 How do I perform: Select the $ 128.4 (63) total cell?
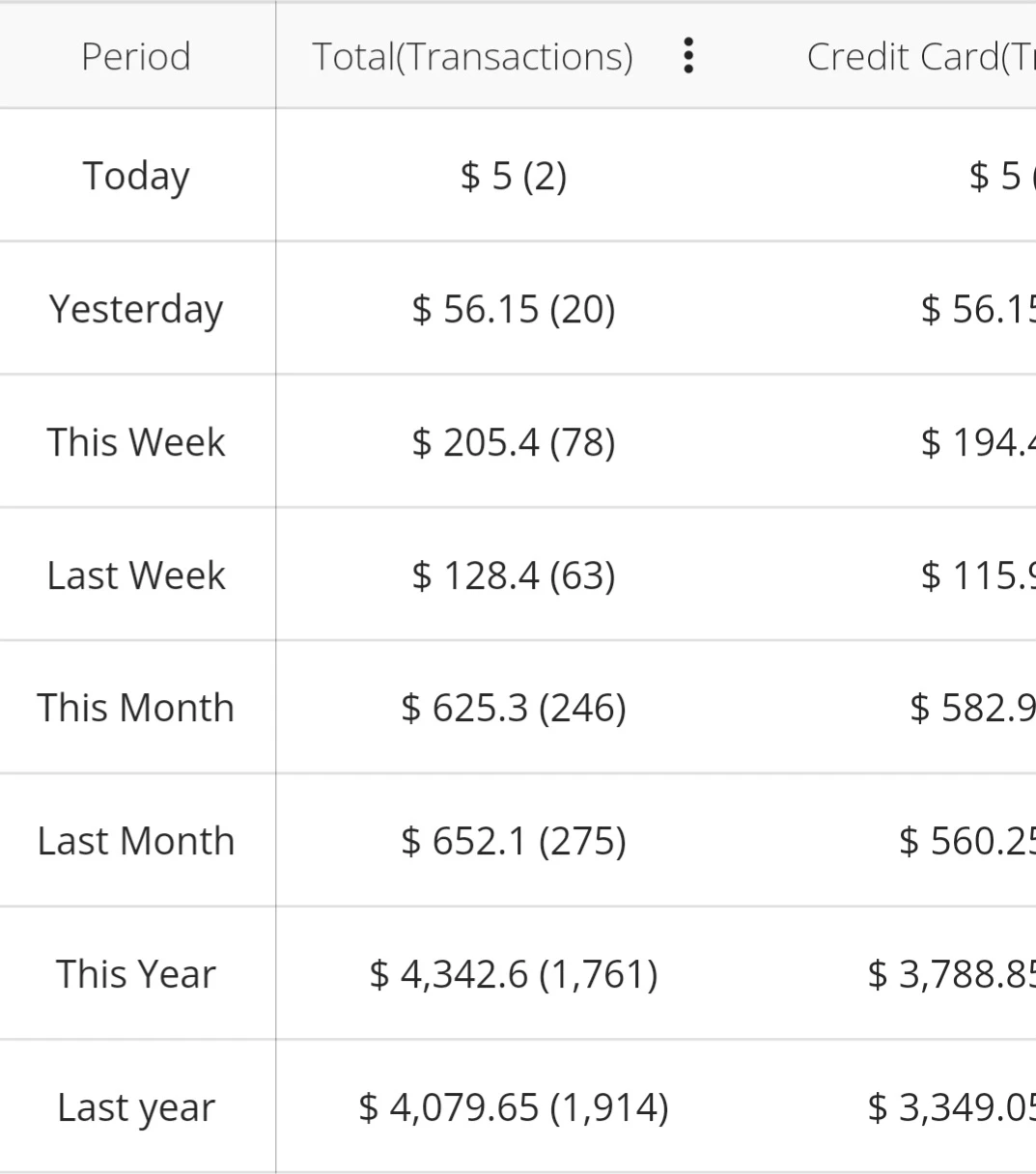coord(514,575)
